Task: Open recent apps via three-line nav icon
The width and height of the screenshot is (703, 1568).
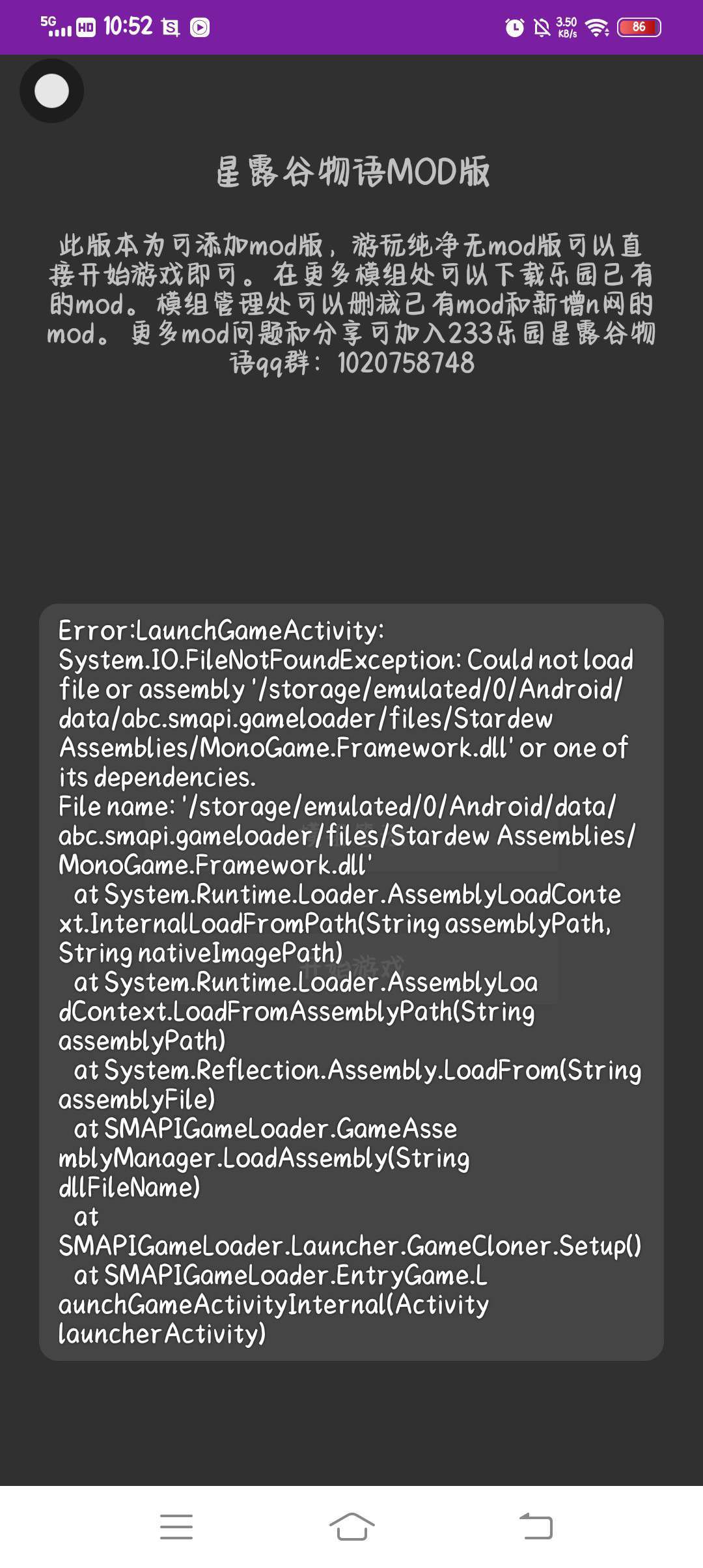Action: tap(176, 1526)
